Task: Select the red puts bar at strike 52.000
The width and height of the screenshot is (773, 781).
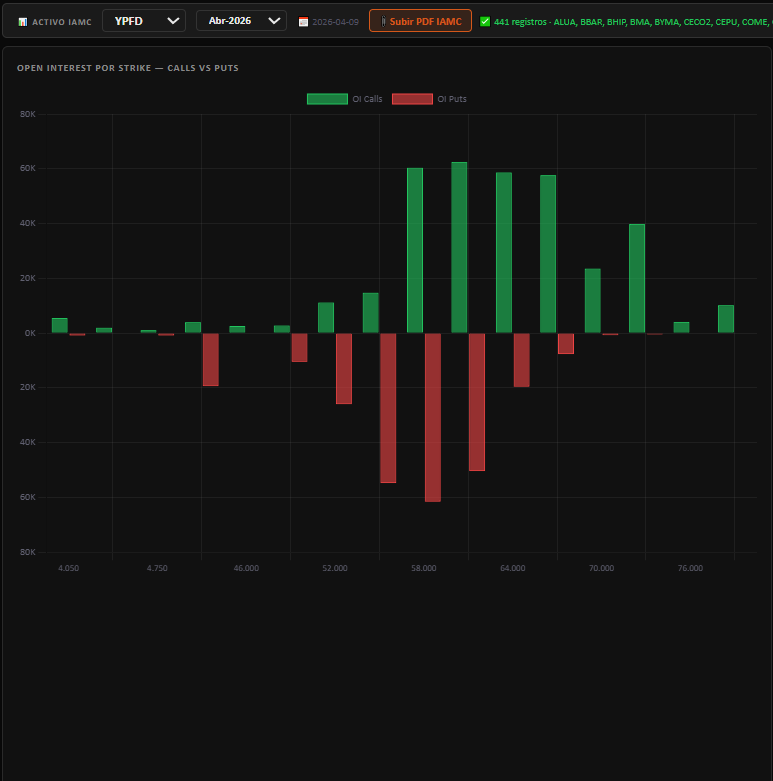Action: (344, 369)
